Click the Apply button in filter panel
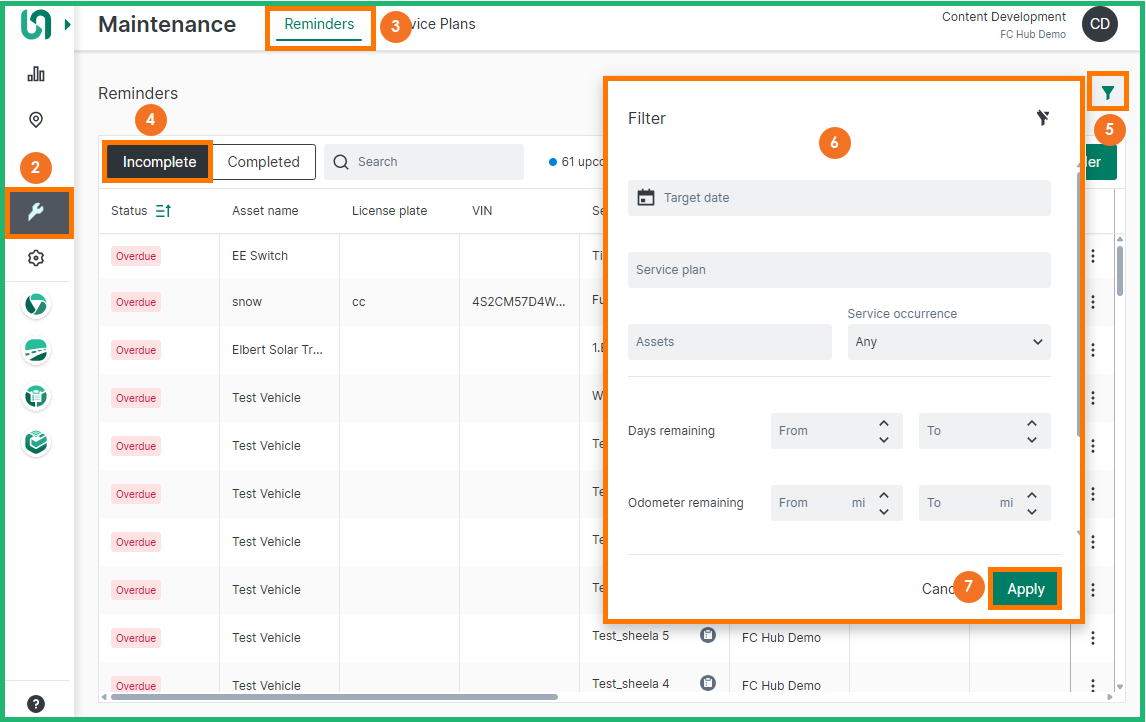1146x722 pixels. tap(1025, 589)
